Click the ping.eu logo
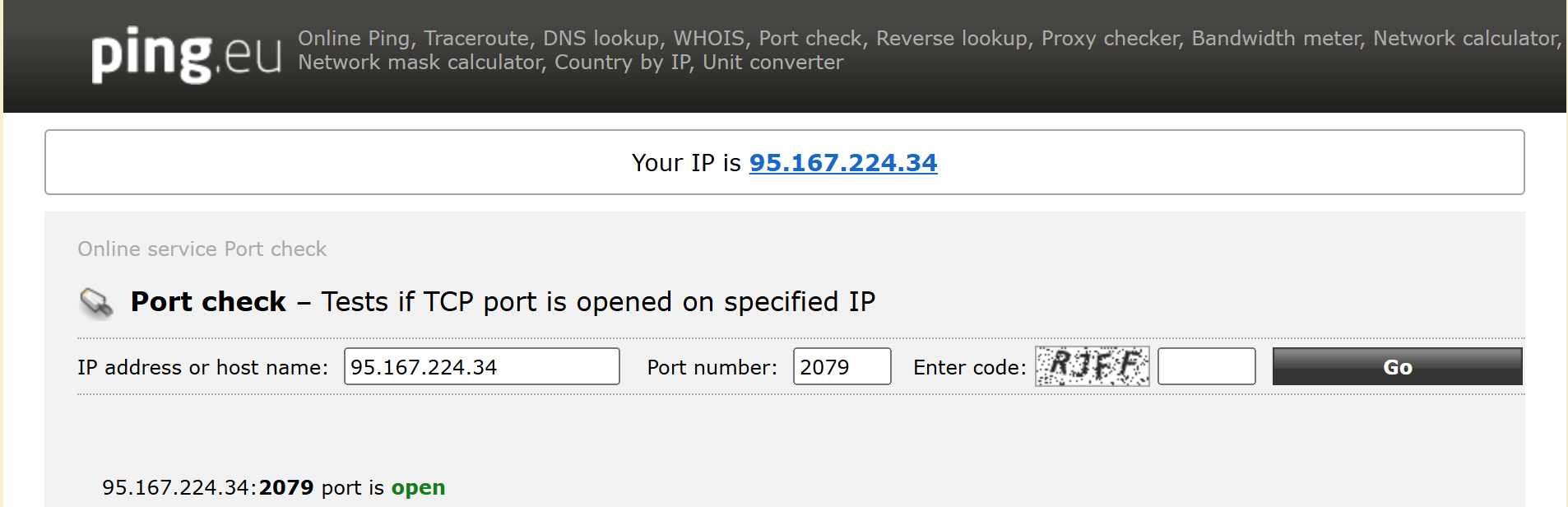The image size is (1568, 507). click(x=186, y=54)
